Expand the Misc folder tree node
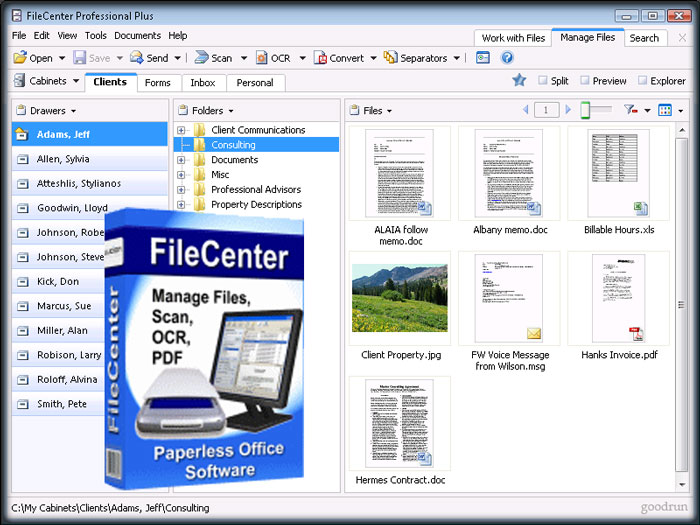The width and height of the screenshot is (700, 525). click(x=181, y=175)
